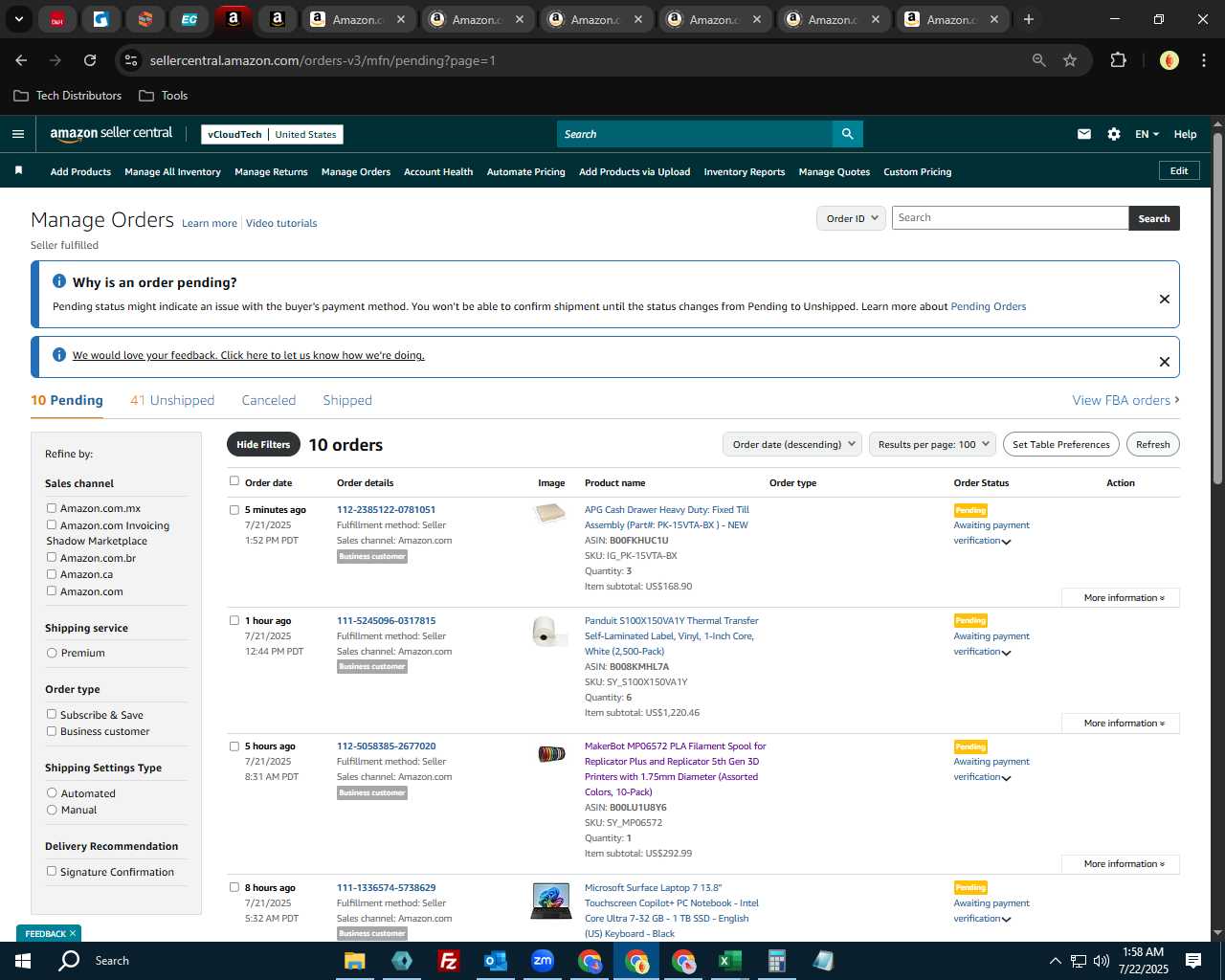
Task: Go back using browser back arrow
Action: [x=21, y=60]
